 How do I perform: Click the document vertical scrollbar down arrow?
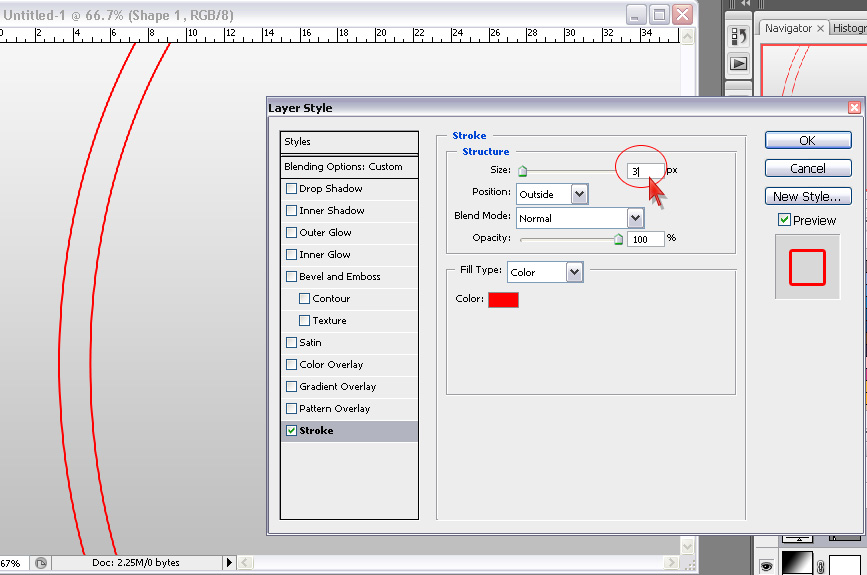[687, 546]
